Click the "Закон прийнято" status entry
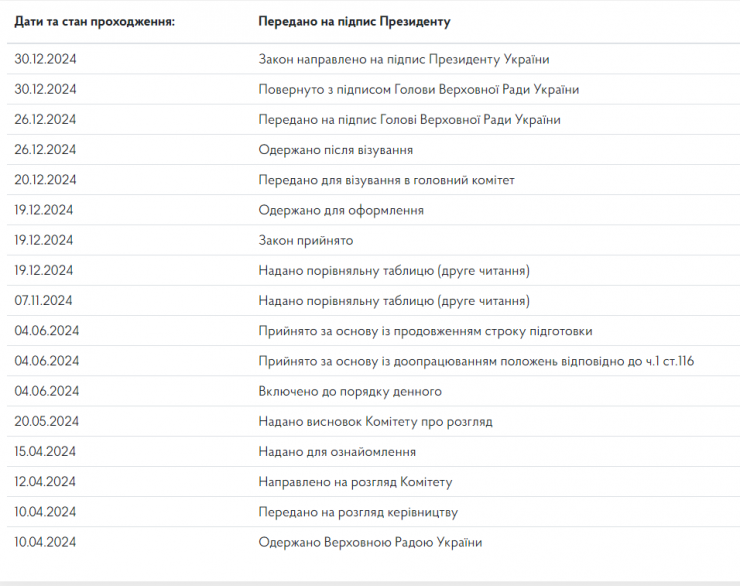This screenshot has width=740, height=586. 305,240
